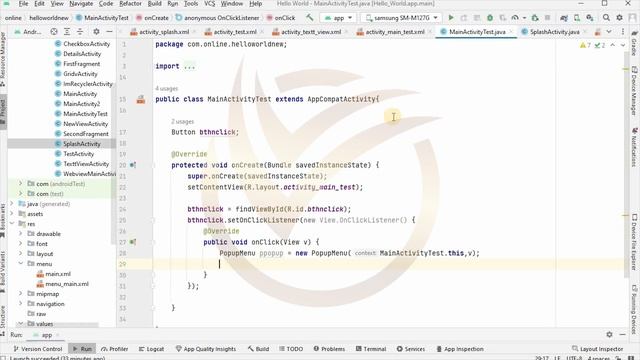The width and height of the screenshot is (640, 360).
Task: Open IDE settings gear in top toolbar
Action: tap(620, 18)
